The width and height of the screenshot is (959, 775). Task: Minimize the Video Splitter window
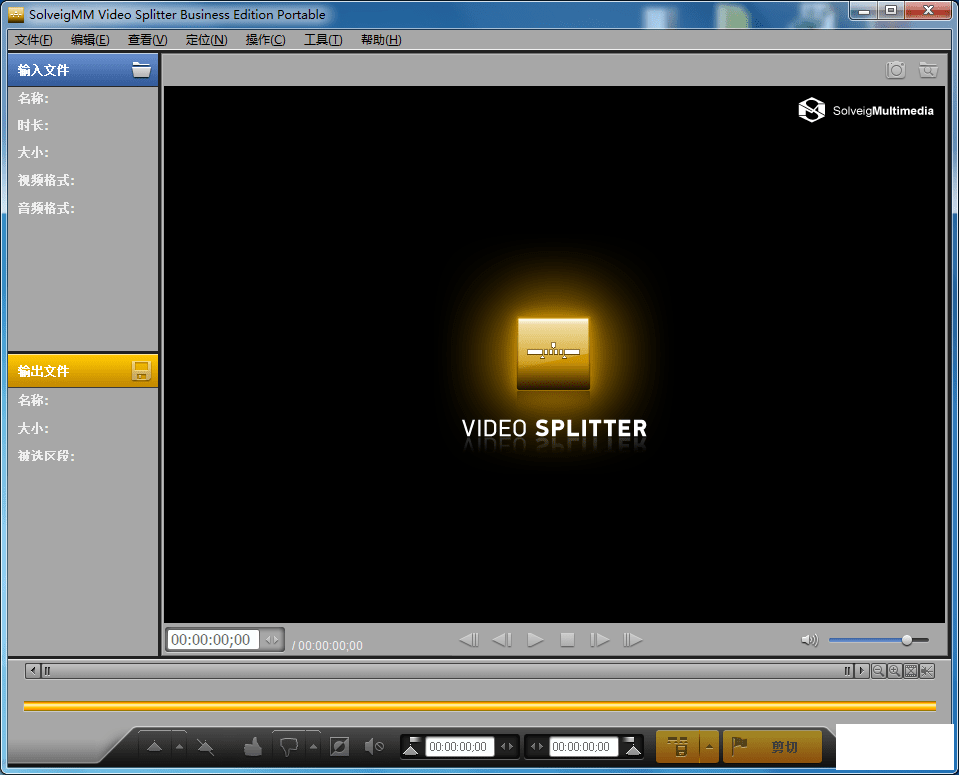[864, 10]
